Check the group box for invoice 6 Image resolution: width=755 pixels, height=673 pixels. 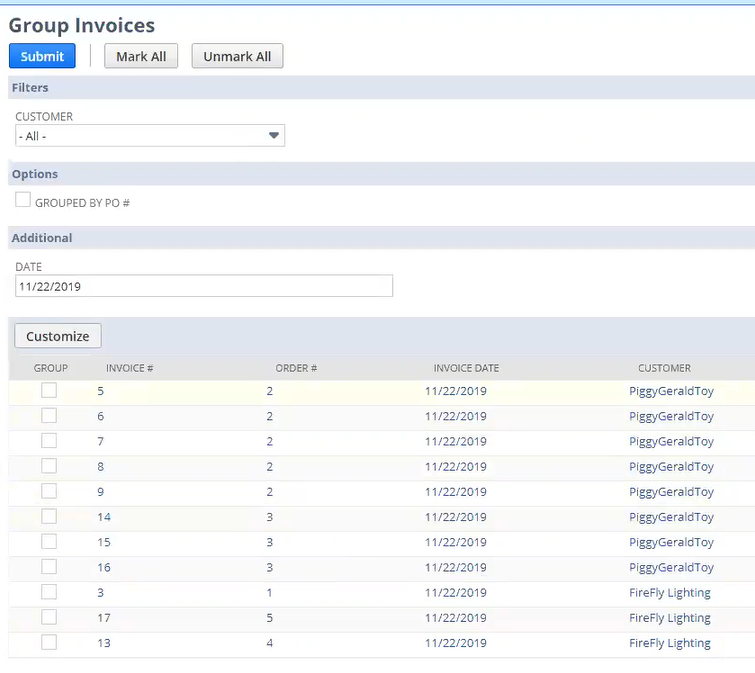49,415
